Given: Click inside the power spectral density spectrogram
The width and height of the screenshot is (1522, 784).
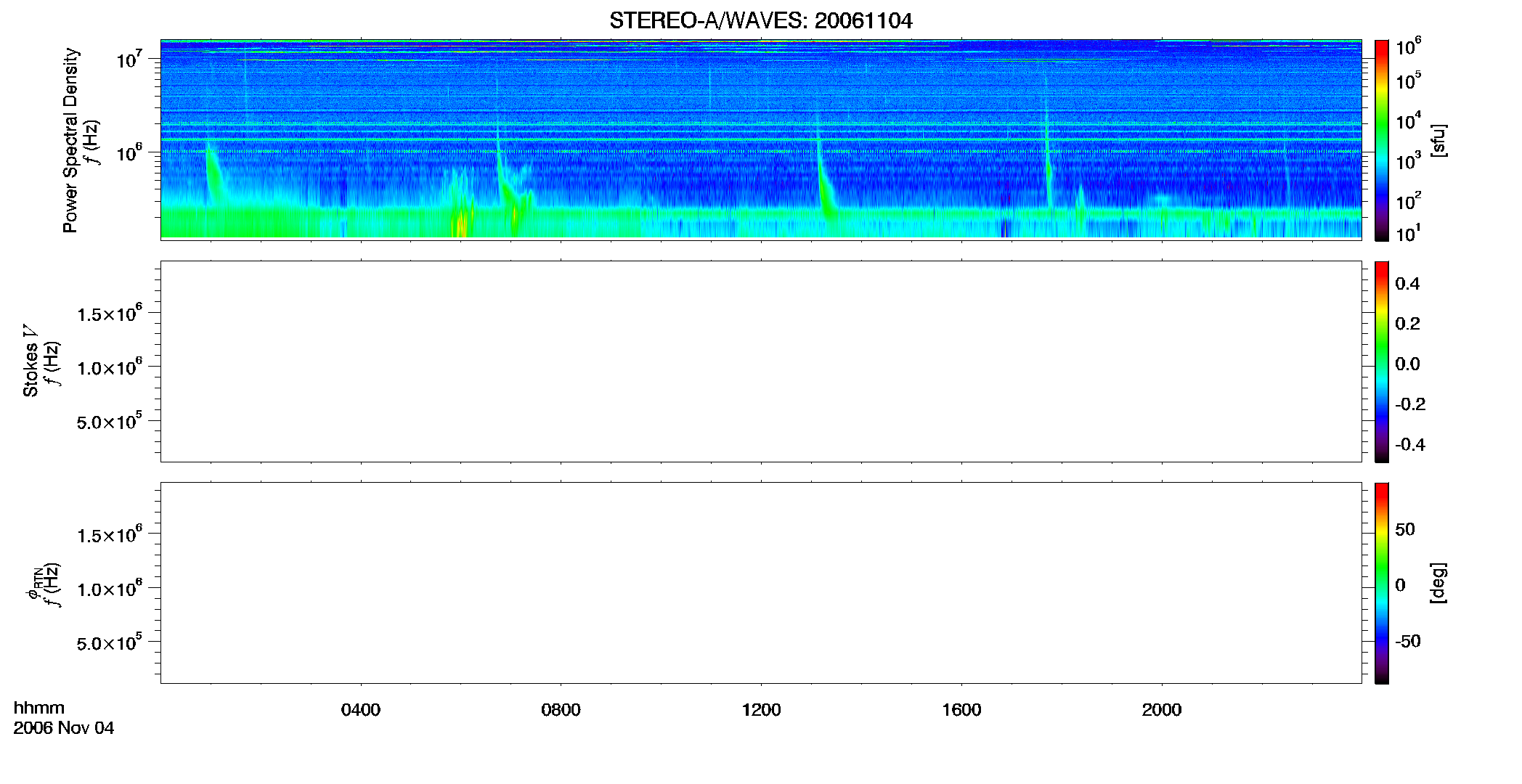Looking at the screenshot, I should [761, 139].
